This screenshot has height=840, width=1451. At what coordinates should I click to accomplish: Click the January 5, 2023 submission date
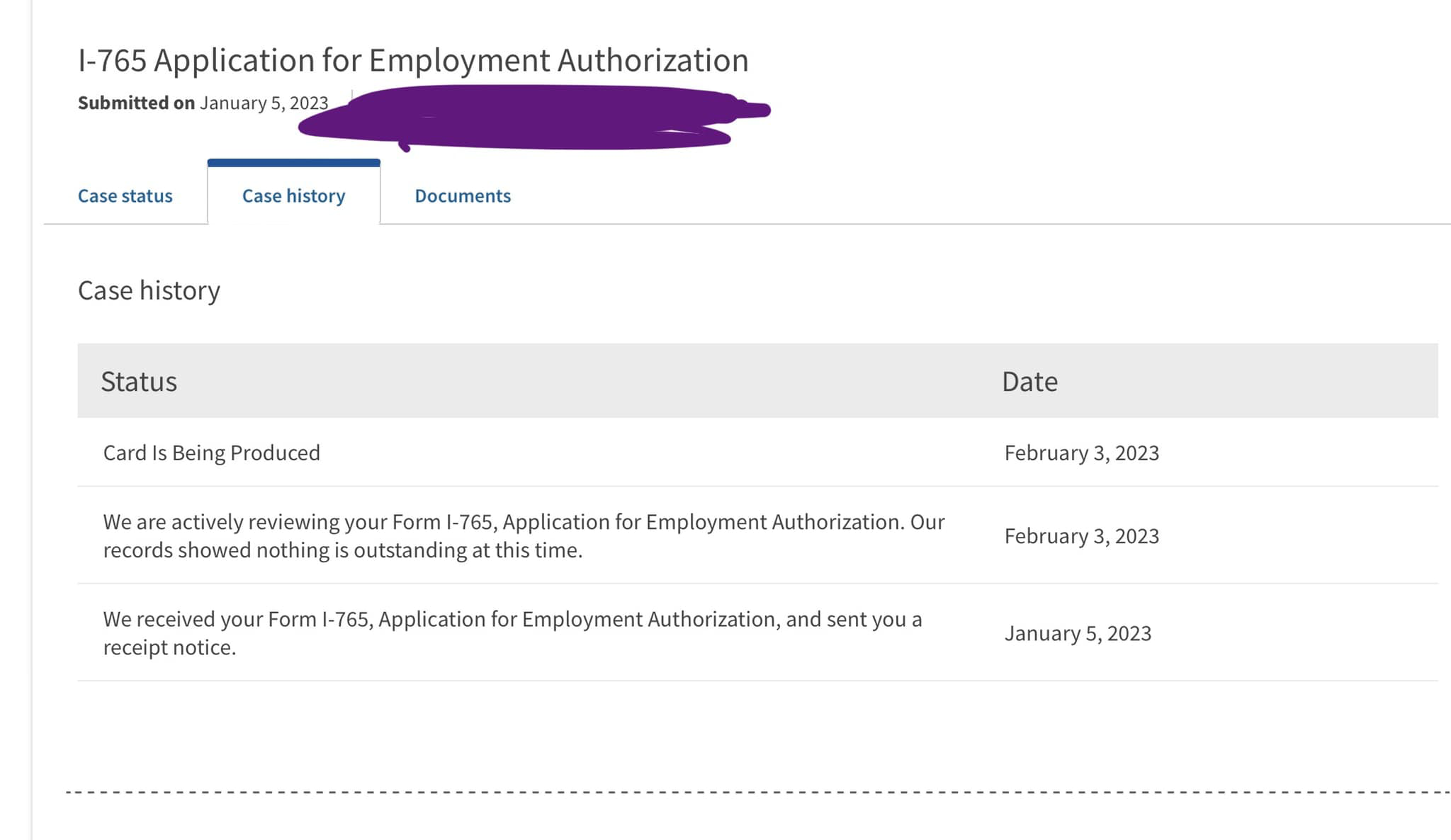[x=264, y=103]
